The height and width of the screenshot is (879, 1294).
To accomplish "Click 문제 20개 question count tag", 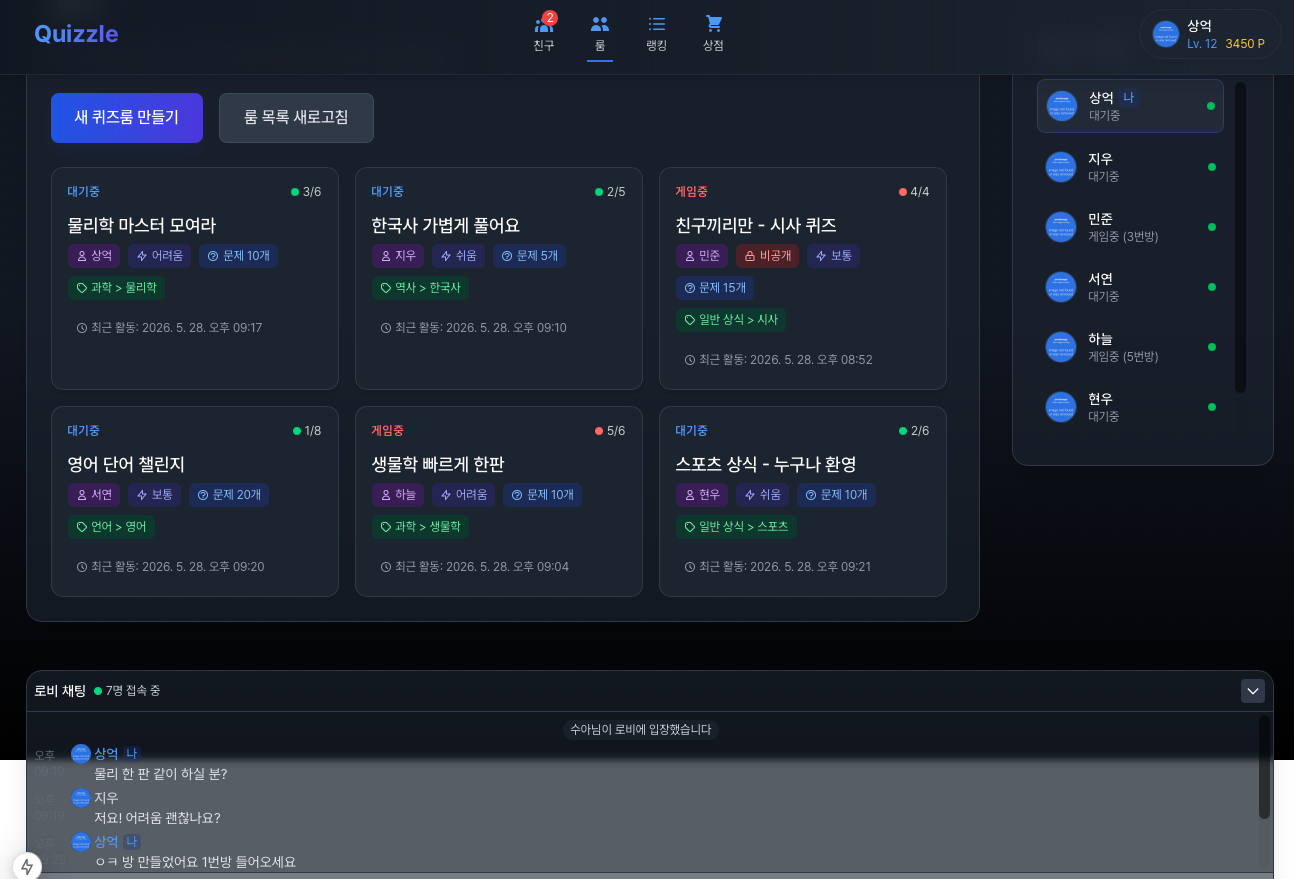I will pos(229,495).
